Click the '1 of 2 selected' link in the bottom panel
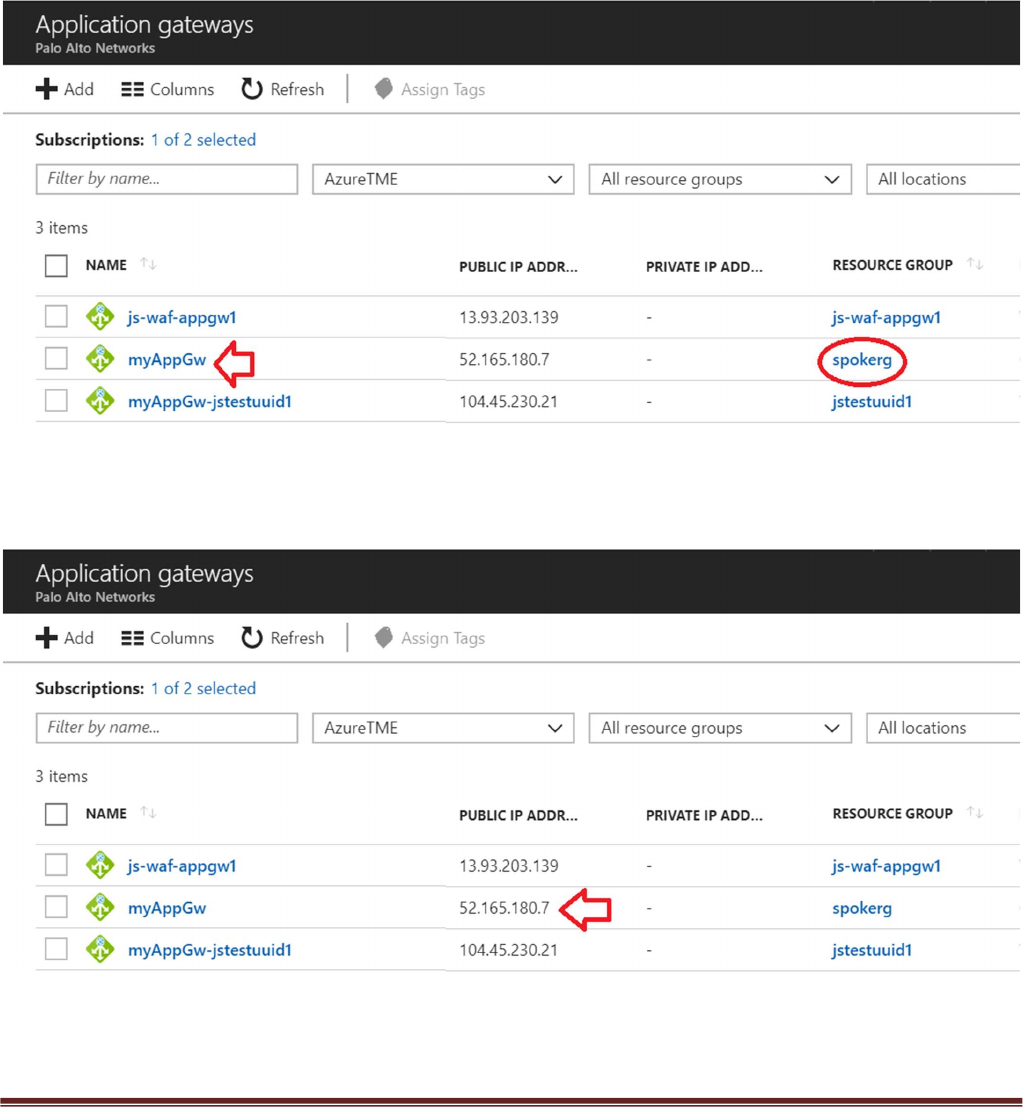This screenshot has width=1023, height=1107. (203, 688)
